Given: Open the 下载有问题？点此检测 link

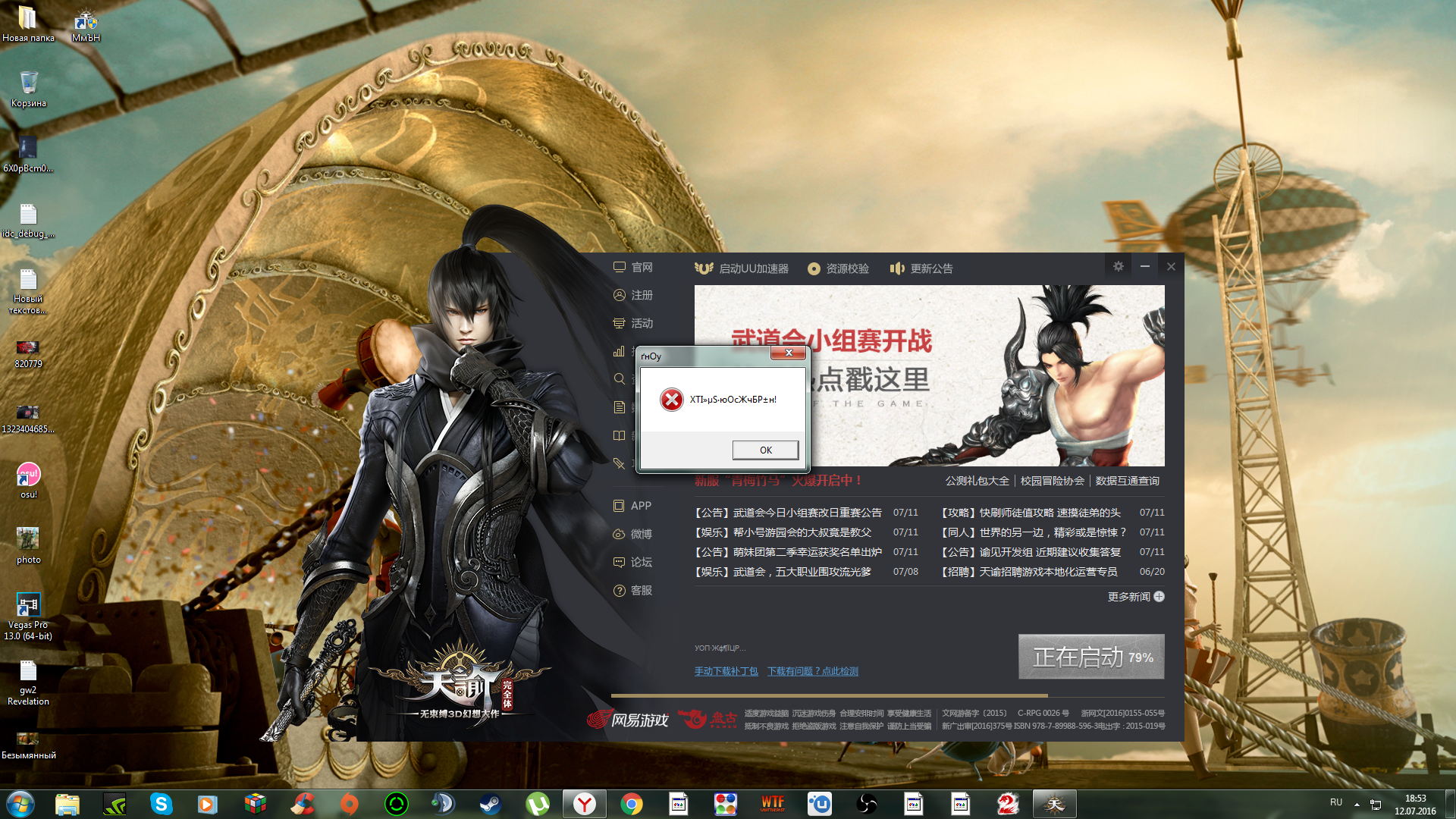Looking at the screenshot, I should (812, 671).
